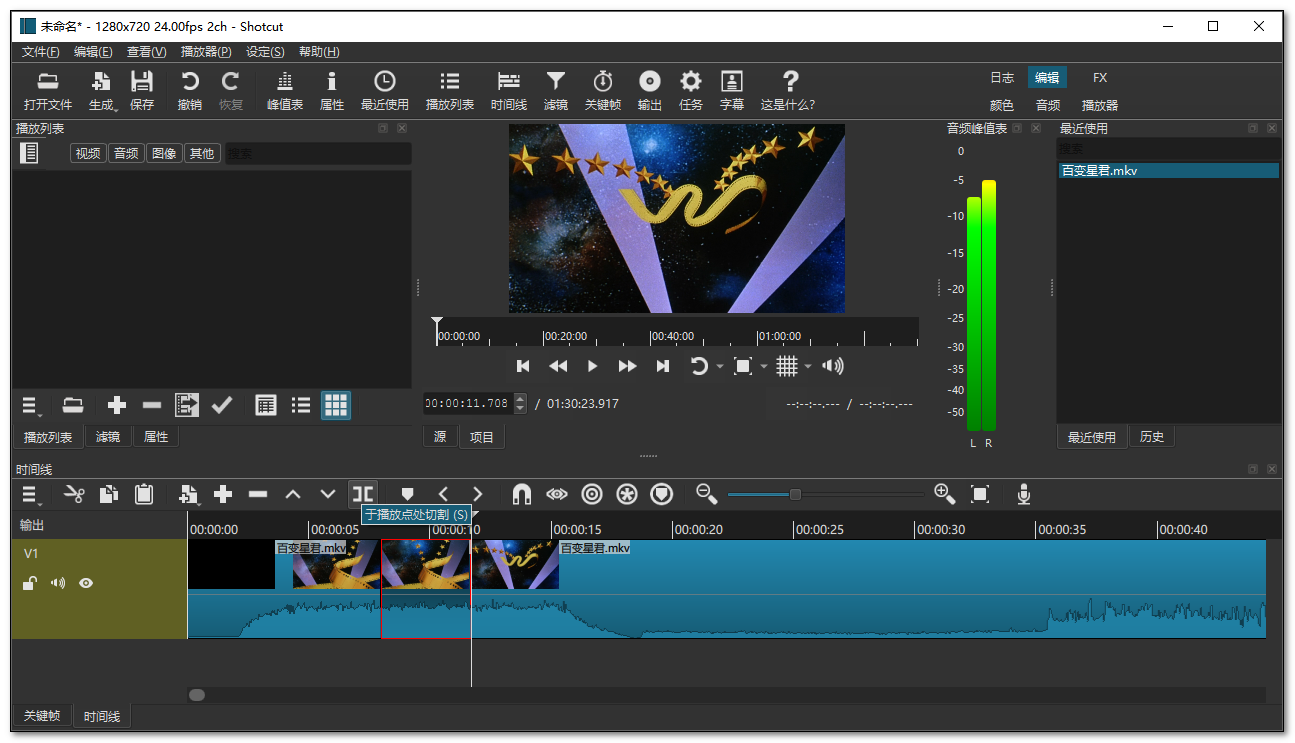
Task: Filter playlist by 图像 button
Action: coord(164,153)
